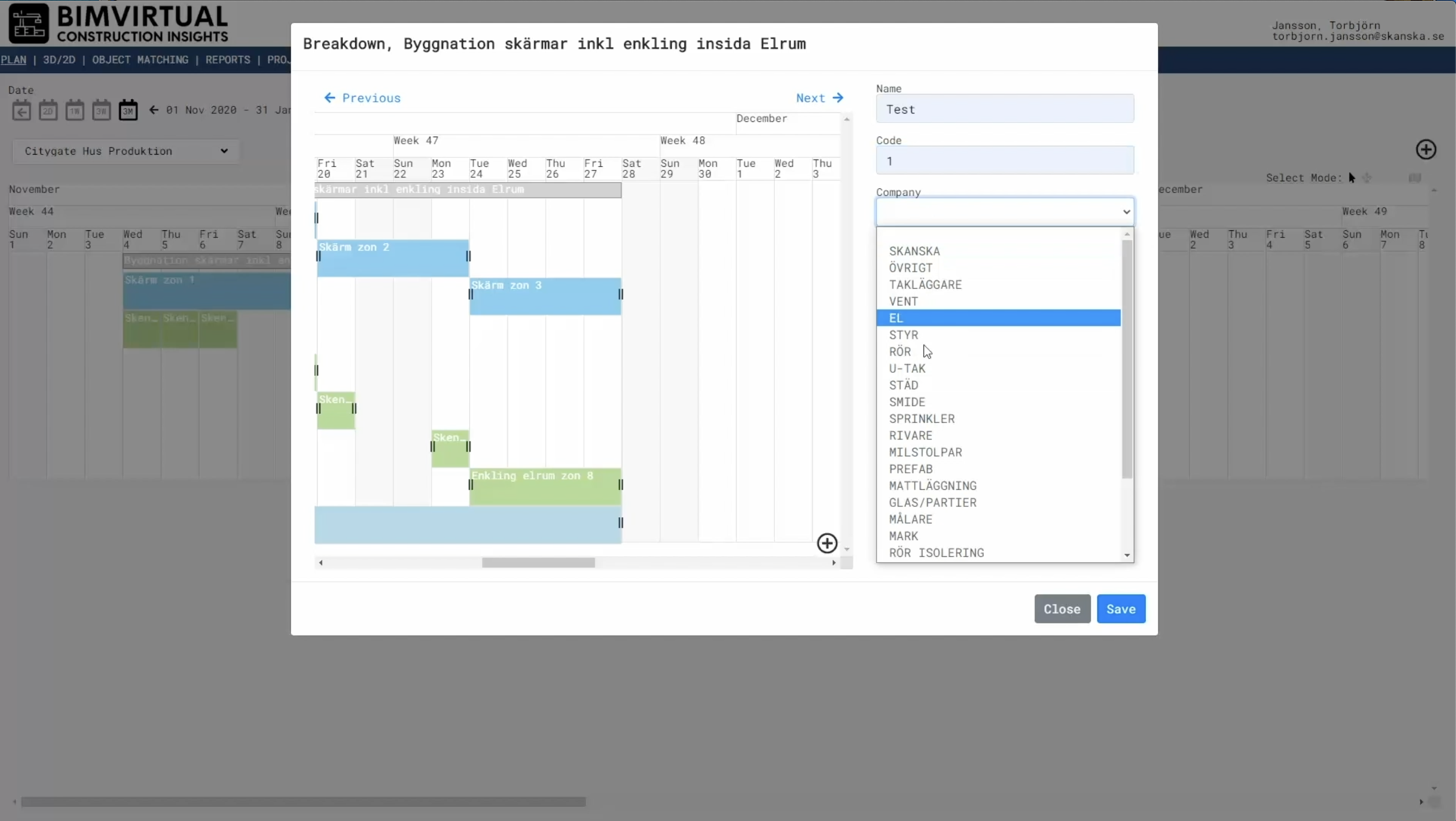The width and height of the screenshot is (1456, 821).
Task: Choose U-TAK from Company list
Action: pos(998,368)
